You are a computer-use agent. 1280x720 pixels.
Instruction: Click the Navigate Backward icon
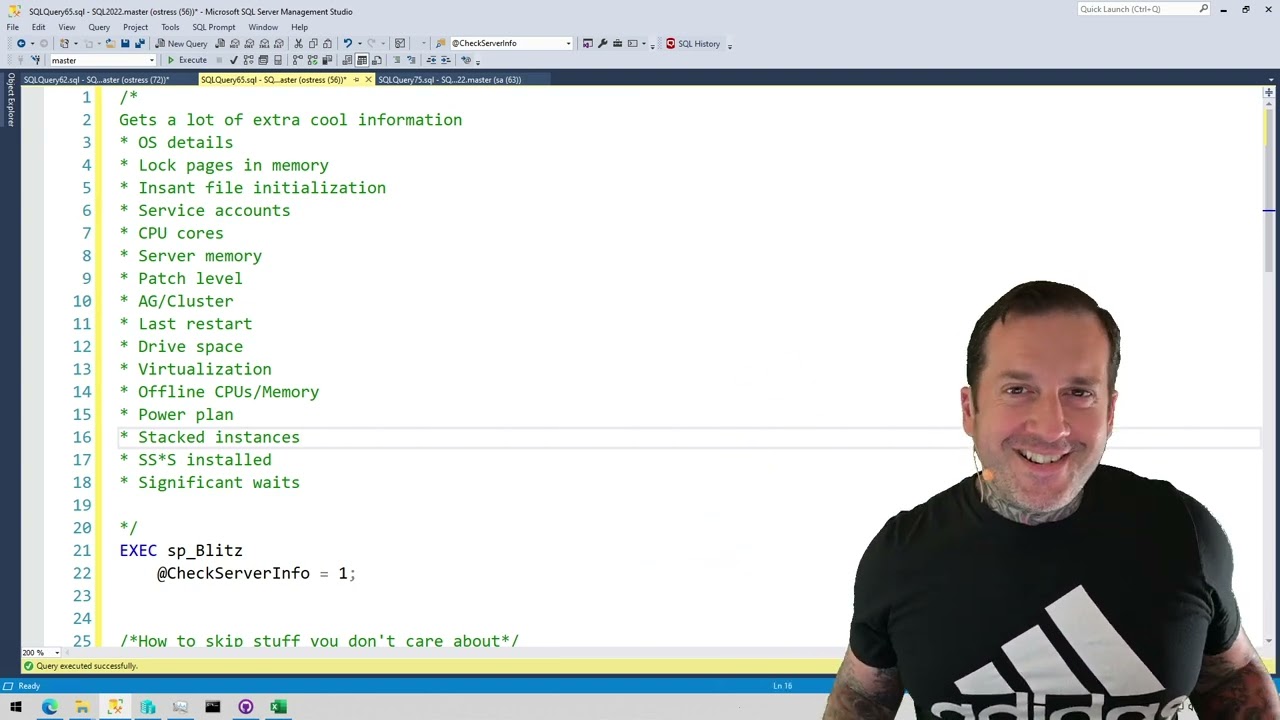pos(21,44)
